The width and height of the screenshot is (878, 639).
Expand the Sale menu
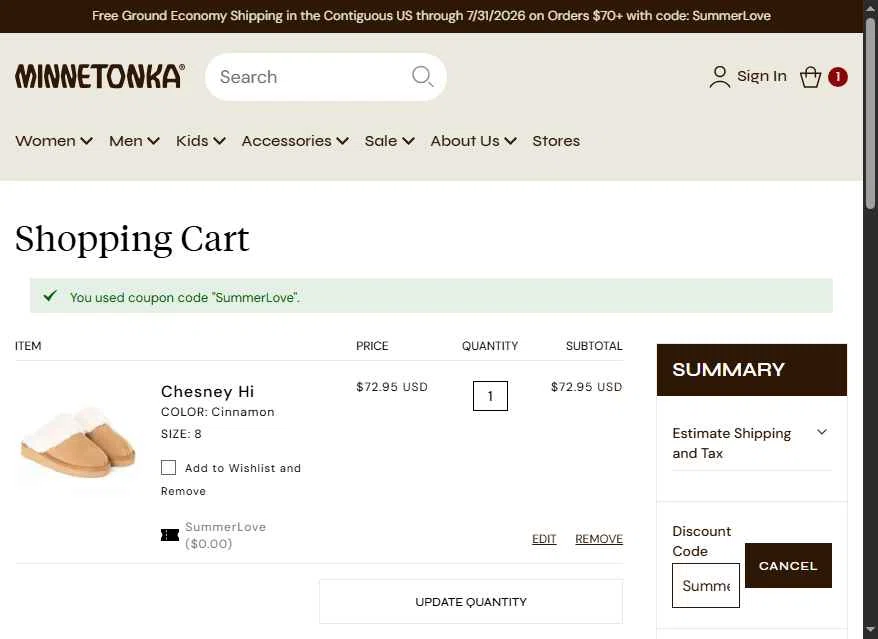click(x=389, y=141)
